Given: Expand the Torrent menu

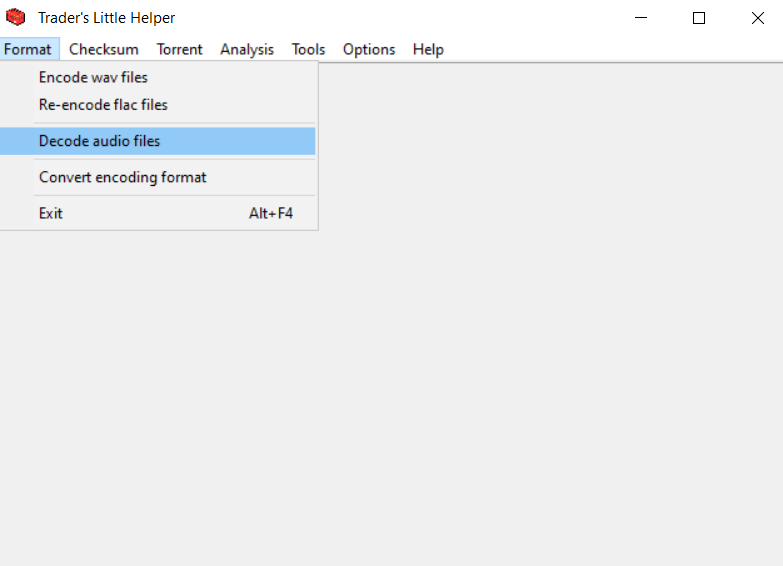Looking at the screenshot, I should (179, 49).
